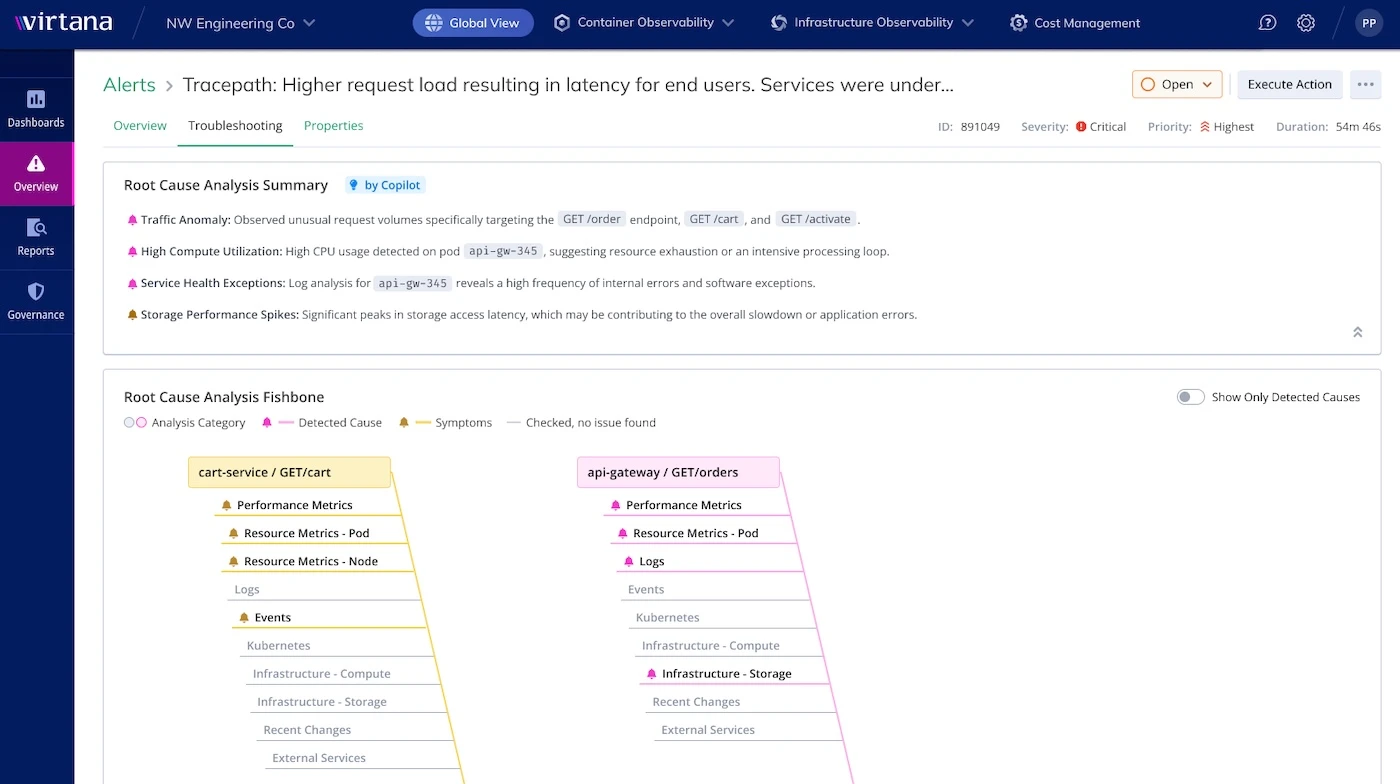This screenshot has width=1400, height=784.
Task: Switch to the Overview alert tab
Action: click(140, 126)
